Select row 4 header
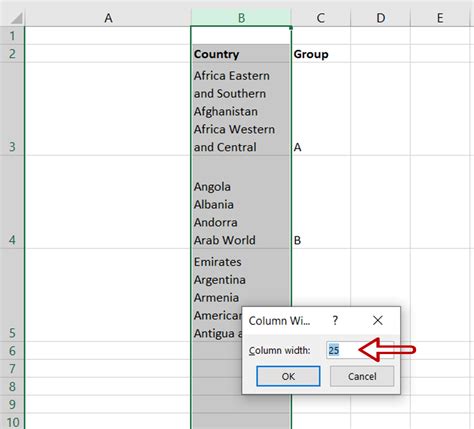 (12, 202)
